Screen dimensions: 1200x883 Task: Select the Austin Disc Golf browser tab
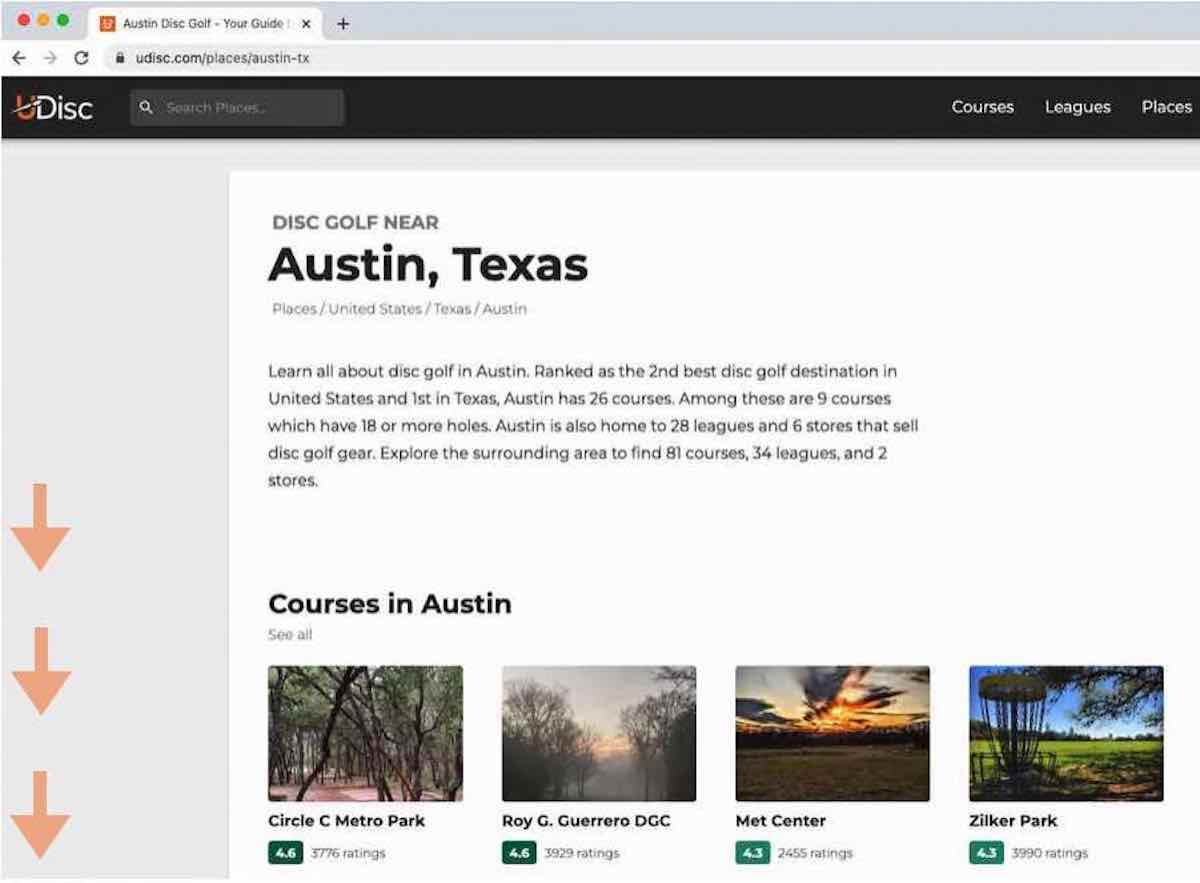click(206, 23)
